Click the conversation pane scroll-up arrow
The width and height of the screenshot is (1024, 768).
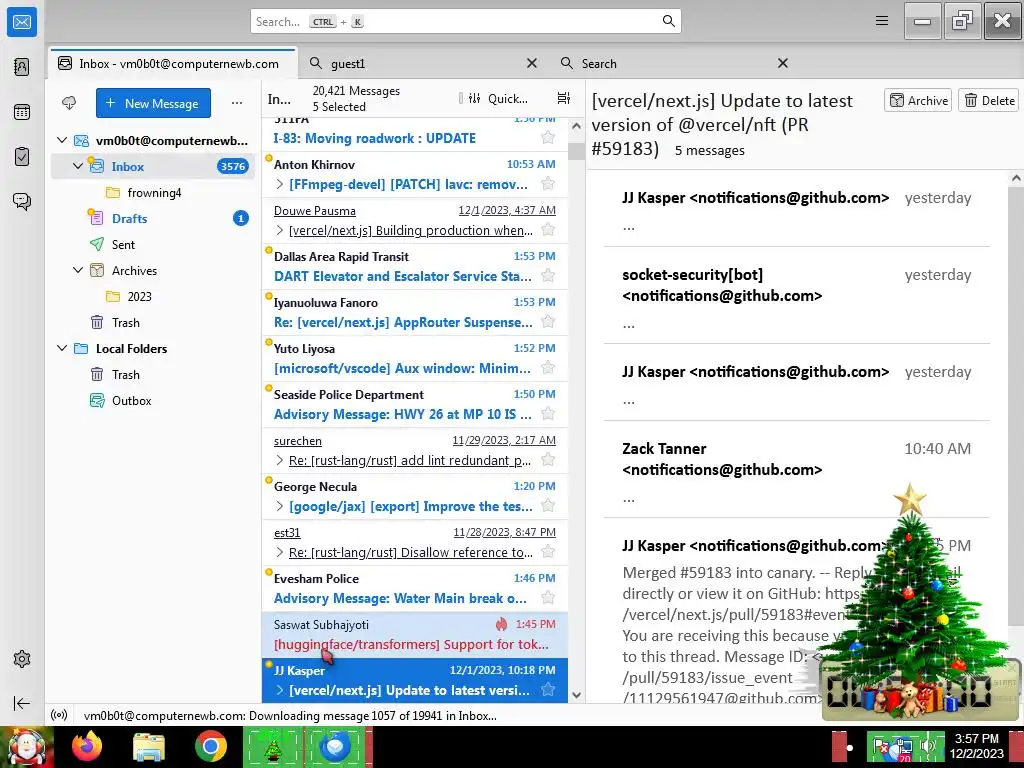pyautogui.click(x=1016, y=178)
